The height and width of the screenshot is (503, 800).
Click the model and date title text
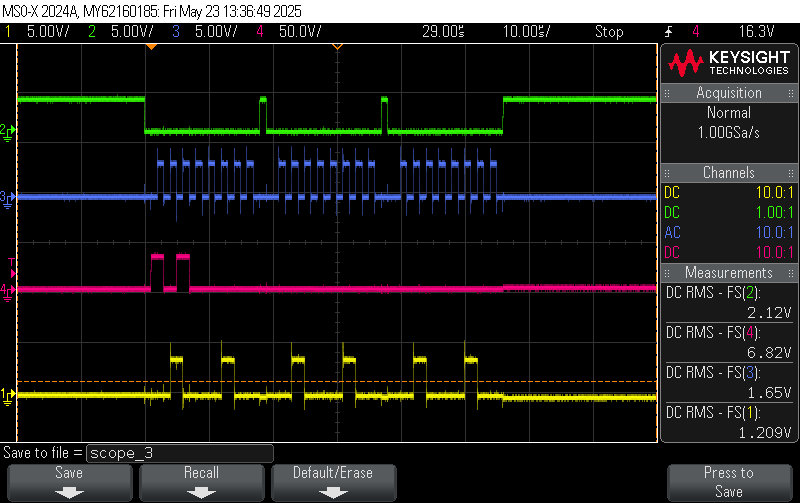point(152,11)
